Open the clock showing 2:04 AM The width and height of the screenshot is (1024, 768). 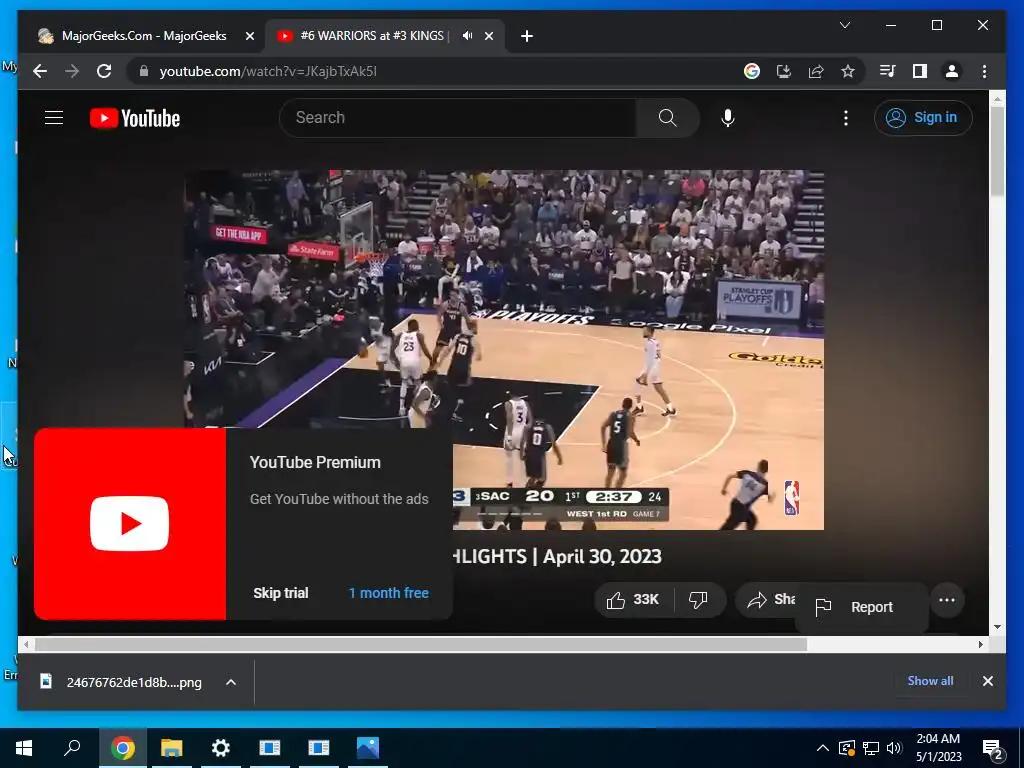[938, 748]
